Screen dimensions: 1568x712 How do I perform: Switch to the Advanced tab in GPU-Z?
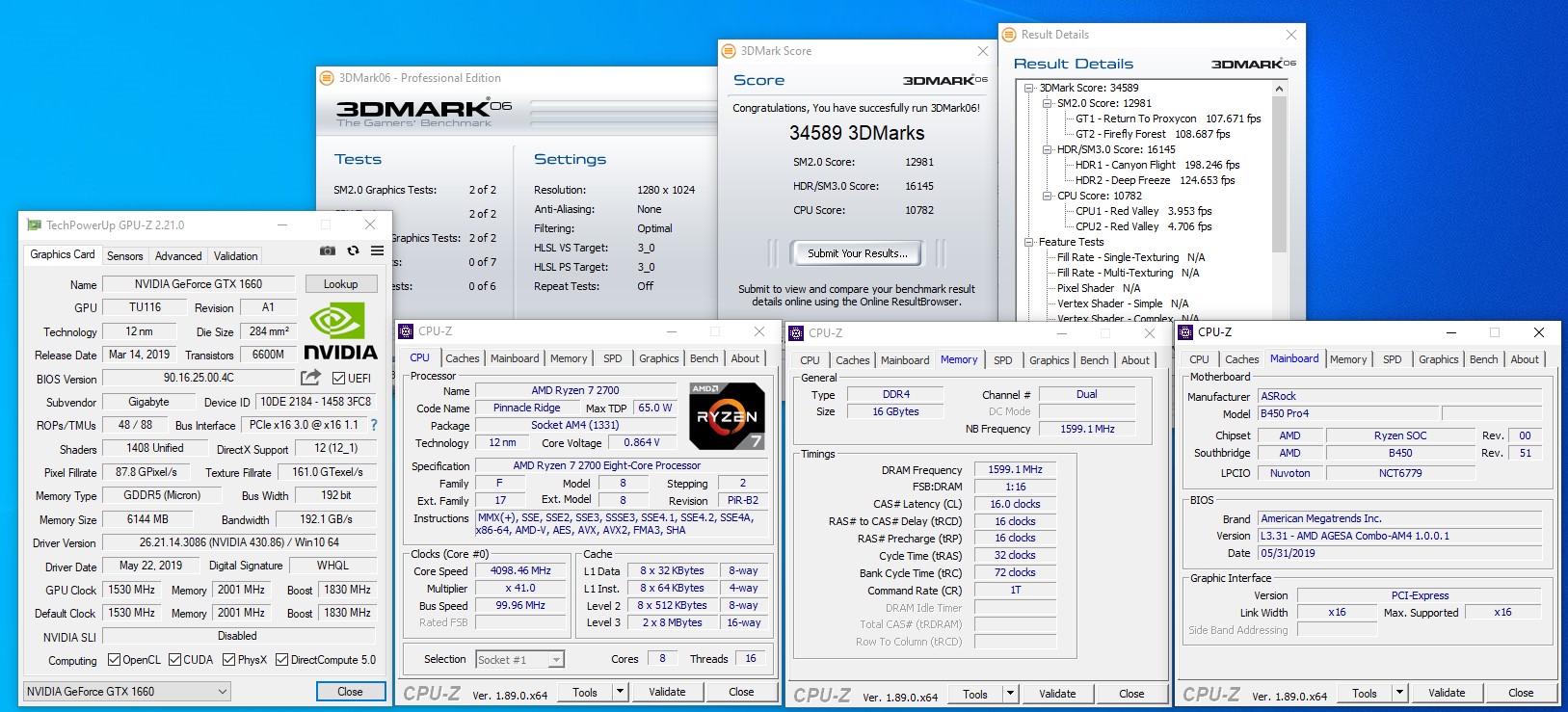click(x=178, y=256)
